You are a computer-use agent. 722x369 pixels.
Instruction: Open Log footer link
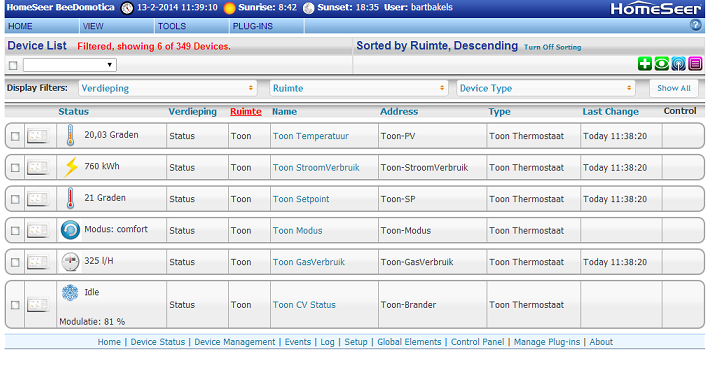coord(327,342)
